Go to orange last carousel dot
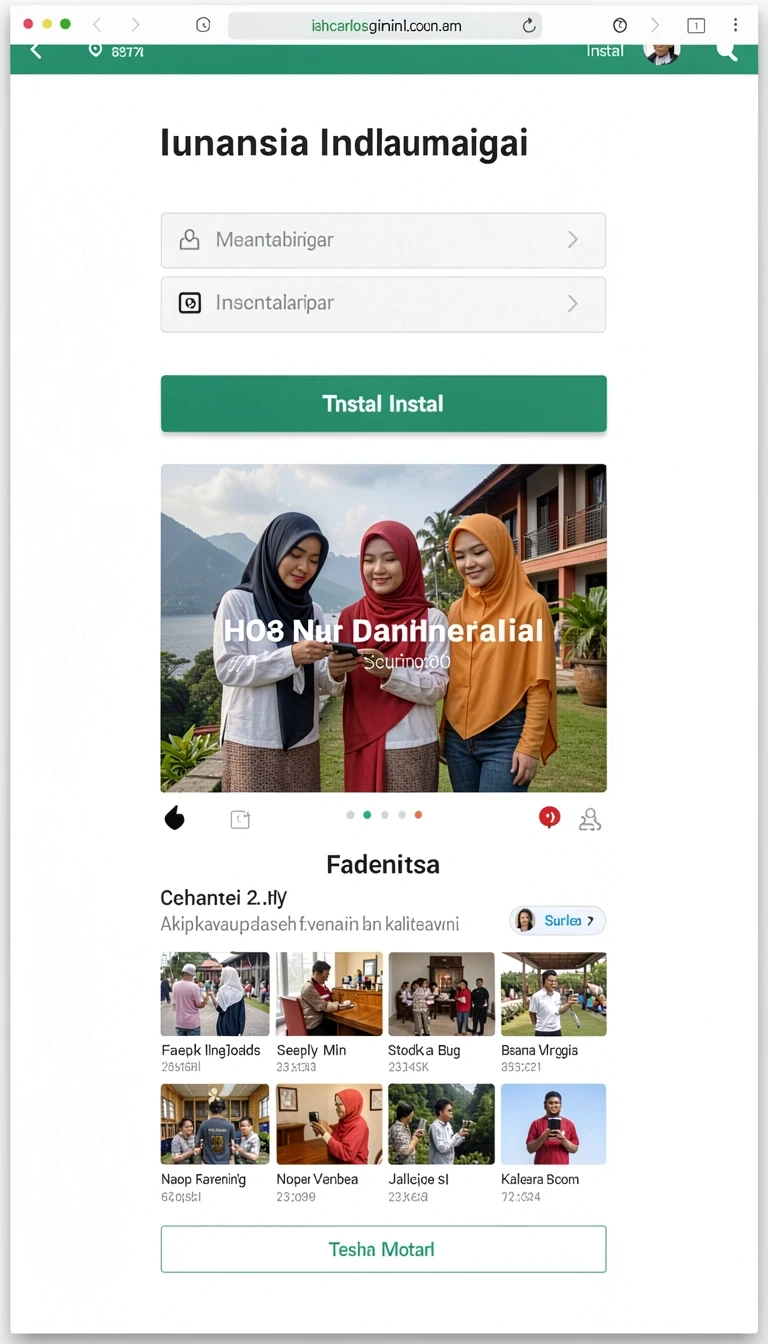 [418, 815]
